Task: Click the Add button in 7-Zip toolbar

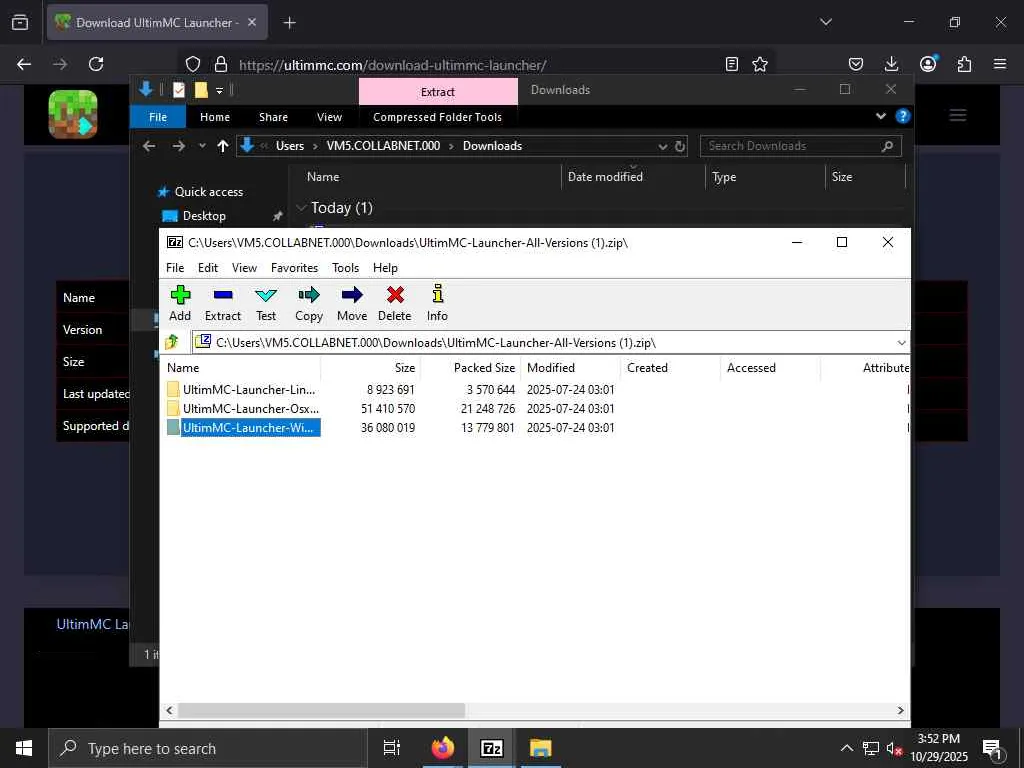Action: coord(180,304)
